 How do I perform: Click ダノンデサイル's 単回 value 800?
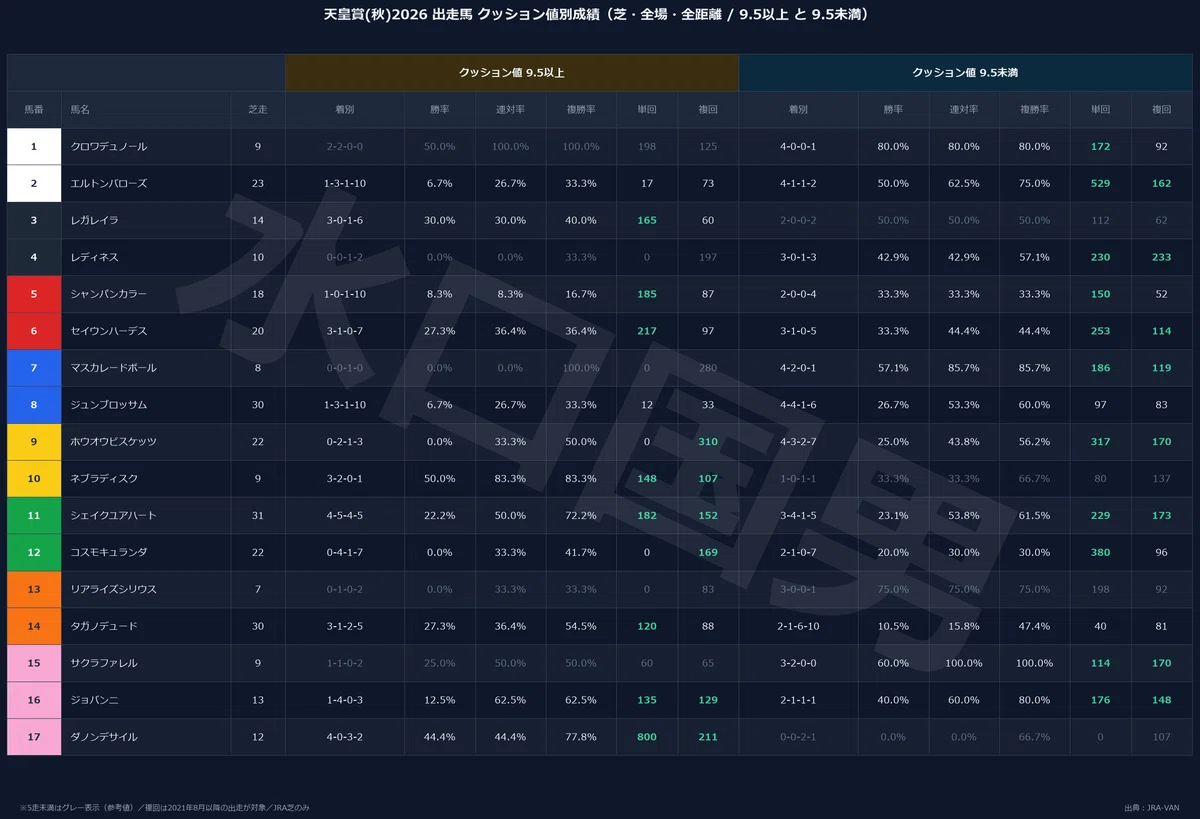647,737
